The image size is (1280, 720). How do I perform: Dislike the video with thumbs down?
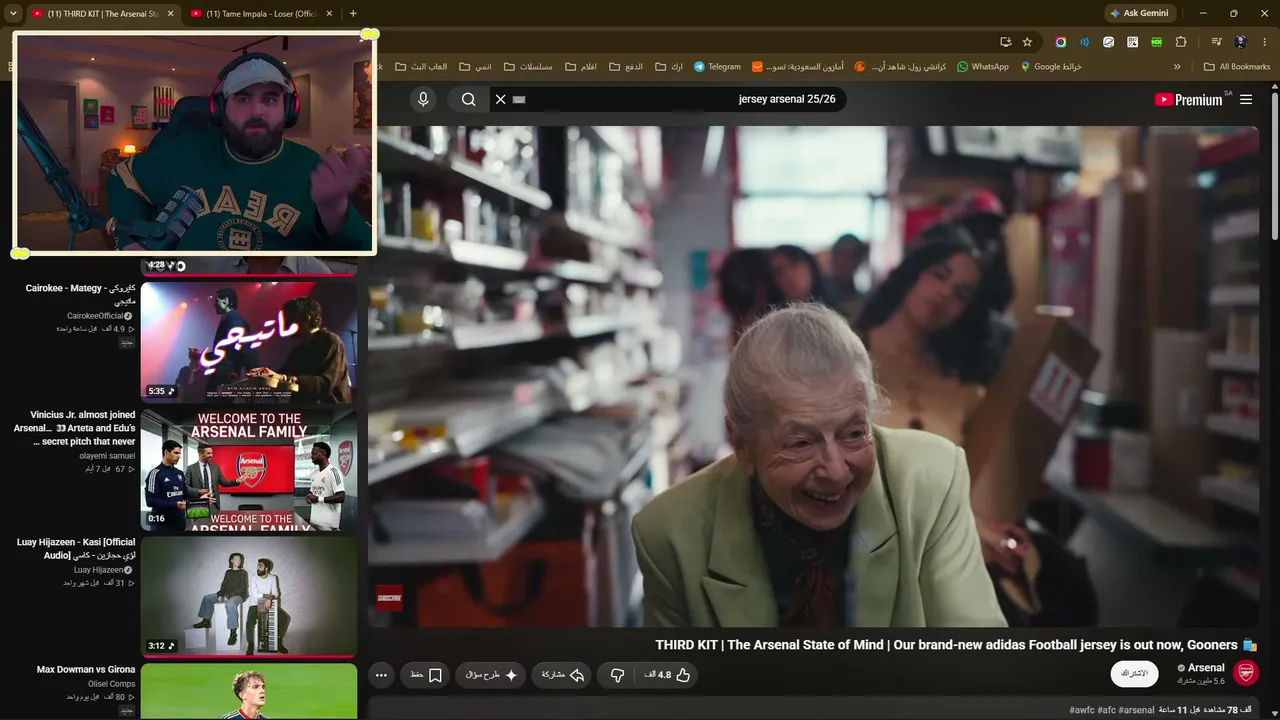tap(617, 675)
